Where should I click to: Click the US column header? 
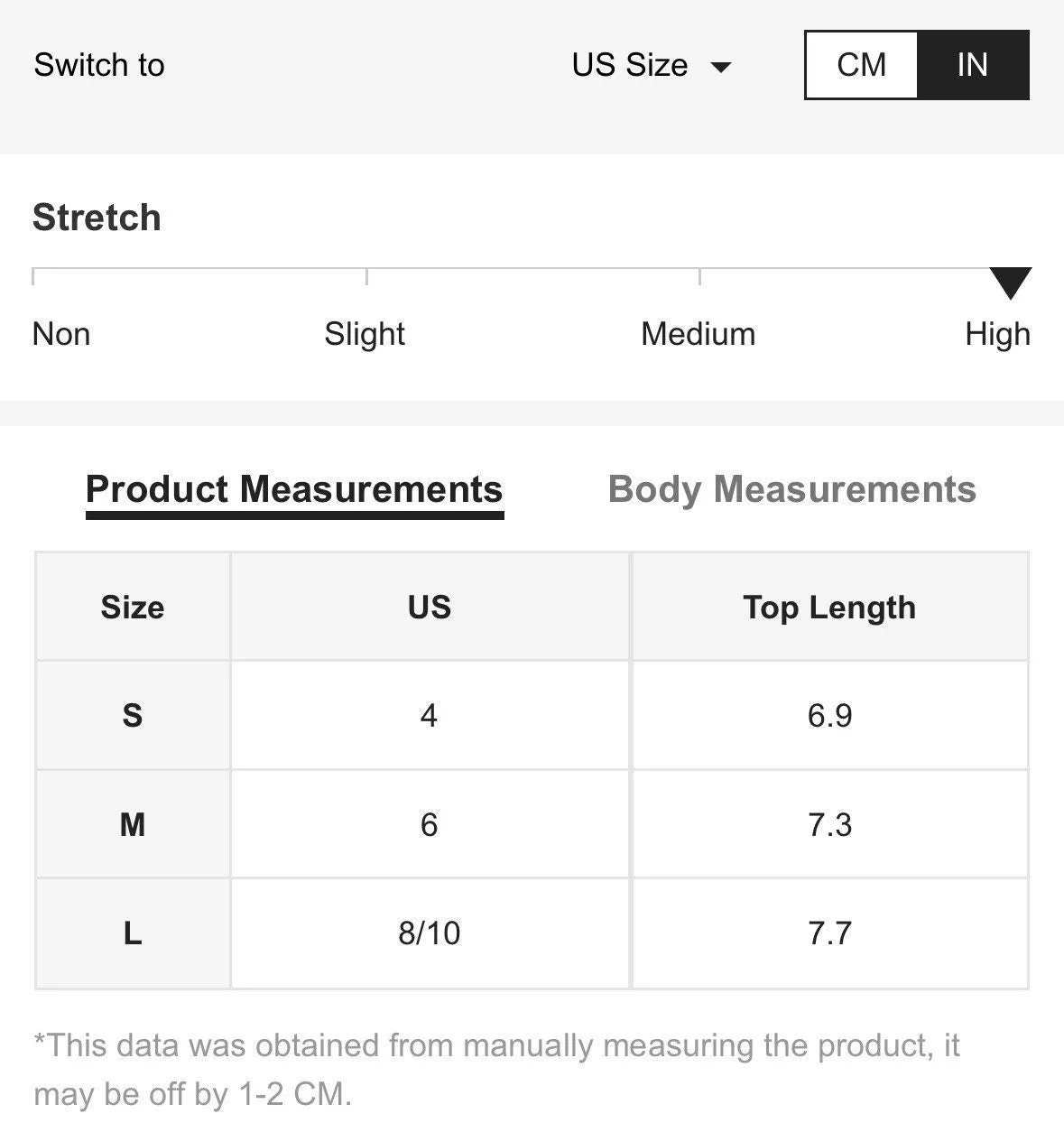point(430,607)
